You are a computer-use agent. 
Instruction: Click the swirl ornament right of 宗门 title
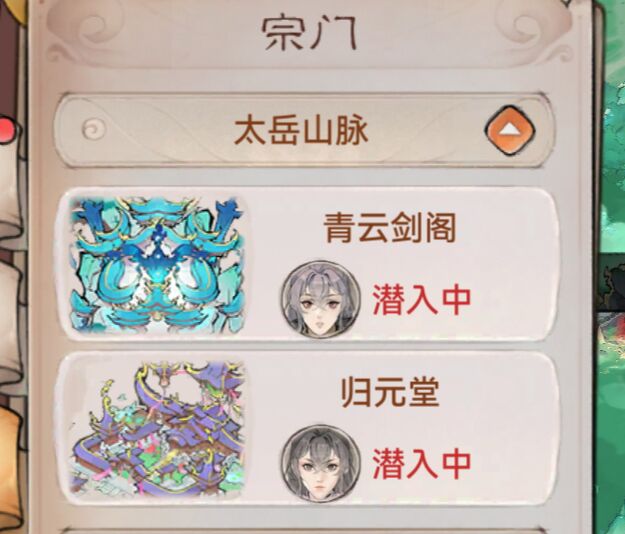click(533, 30)
